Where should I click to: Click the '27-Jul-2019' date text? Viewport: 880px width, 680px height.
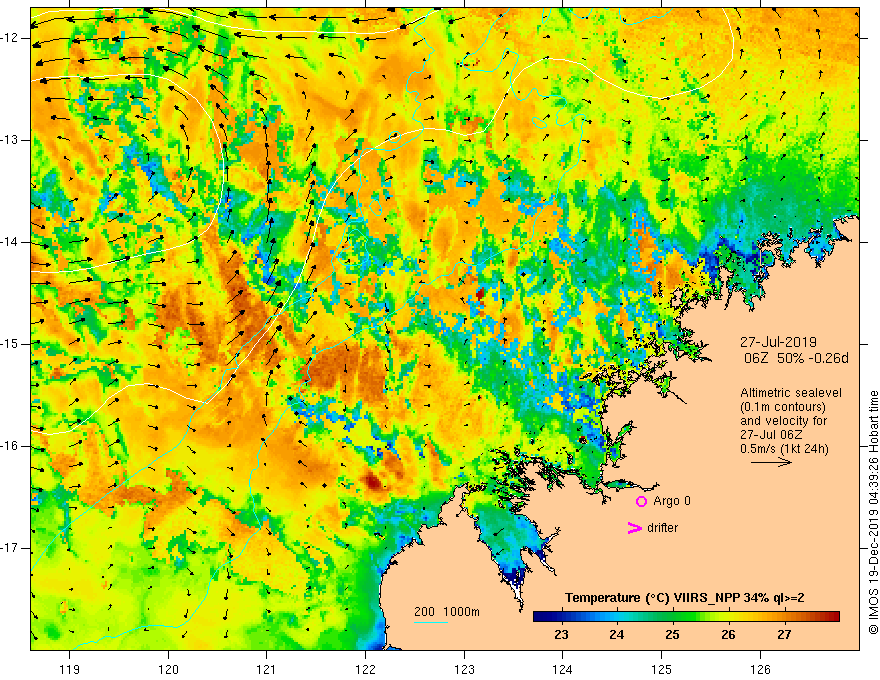(x=778, y=342)
